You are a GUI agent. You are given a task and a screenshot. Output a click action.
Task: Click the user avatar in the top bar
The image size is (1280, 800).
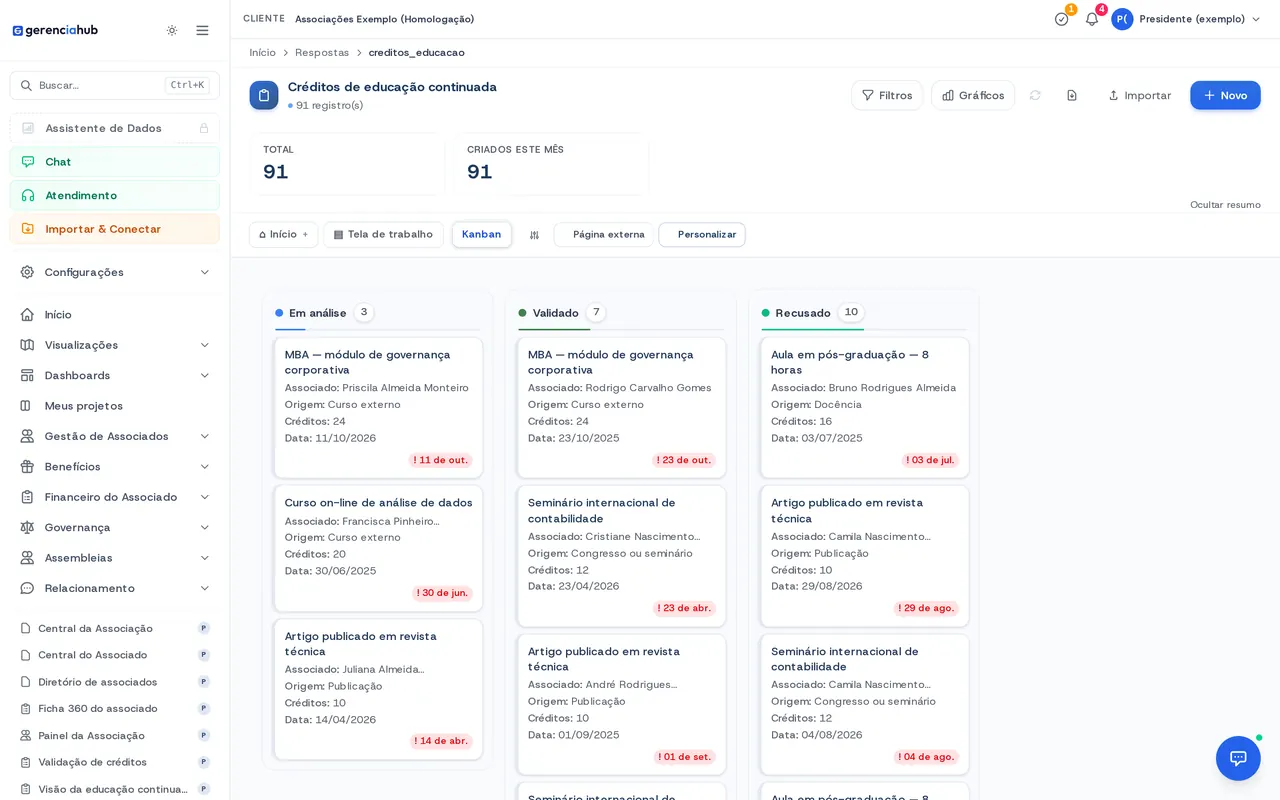coord(1122,19)
